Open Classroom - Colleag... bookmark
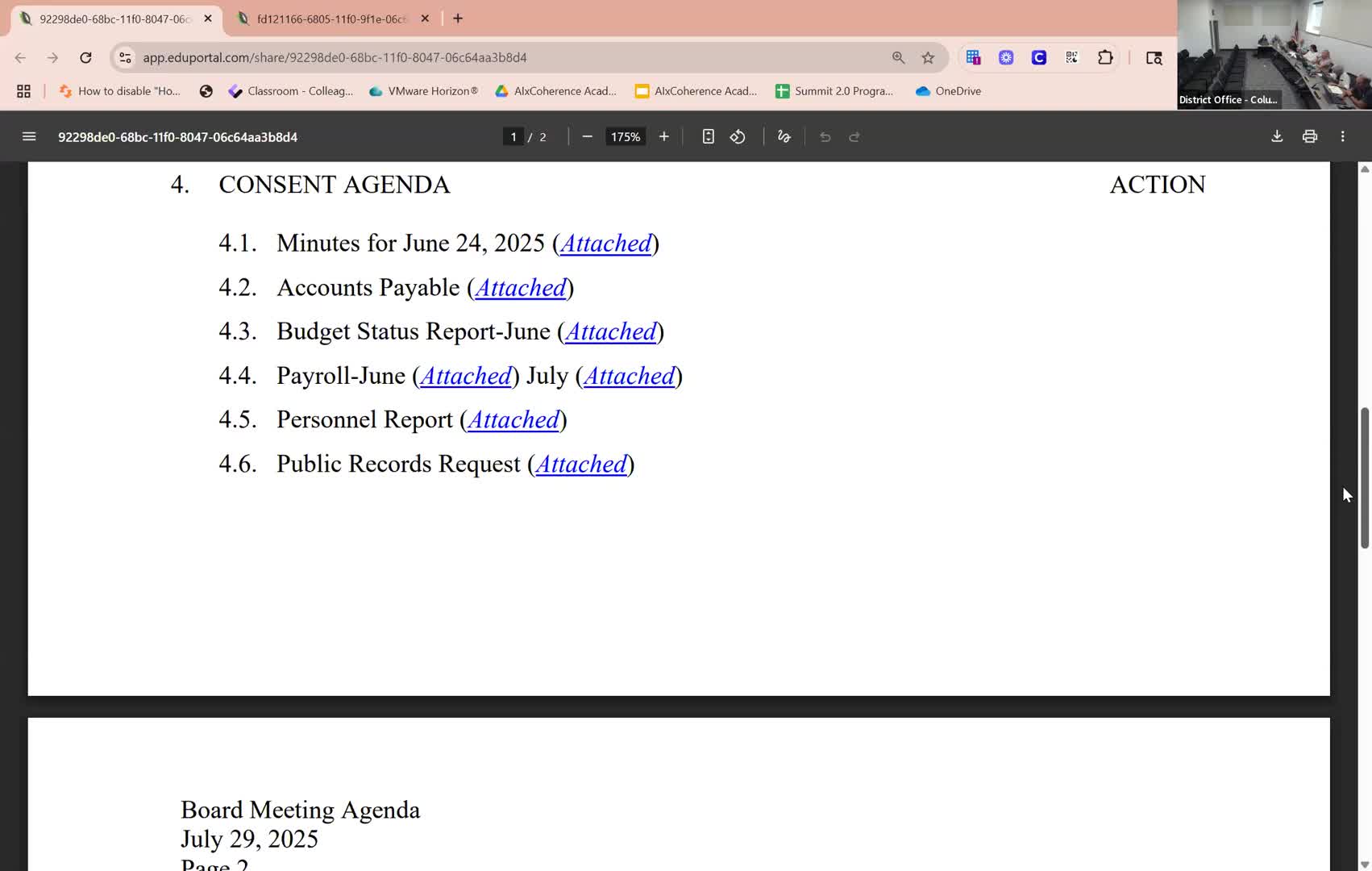Screen dimensions: 1372x871 coord(291,91)
